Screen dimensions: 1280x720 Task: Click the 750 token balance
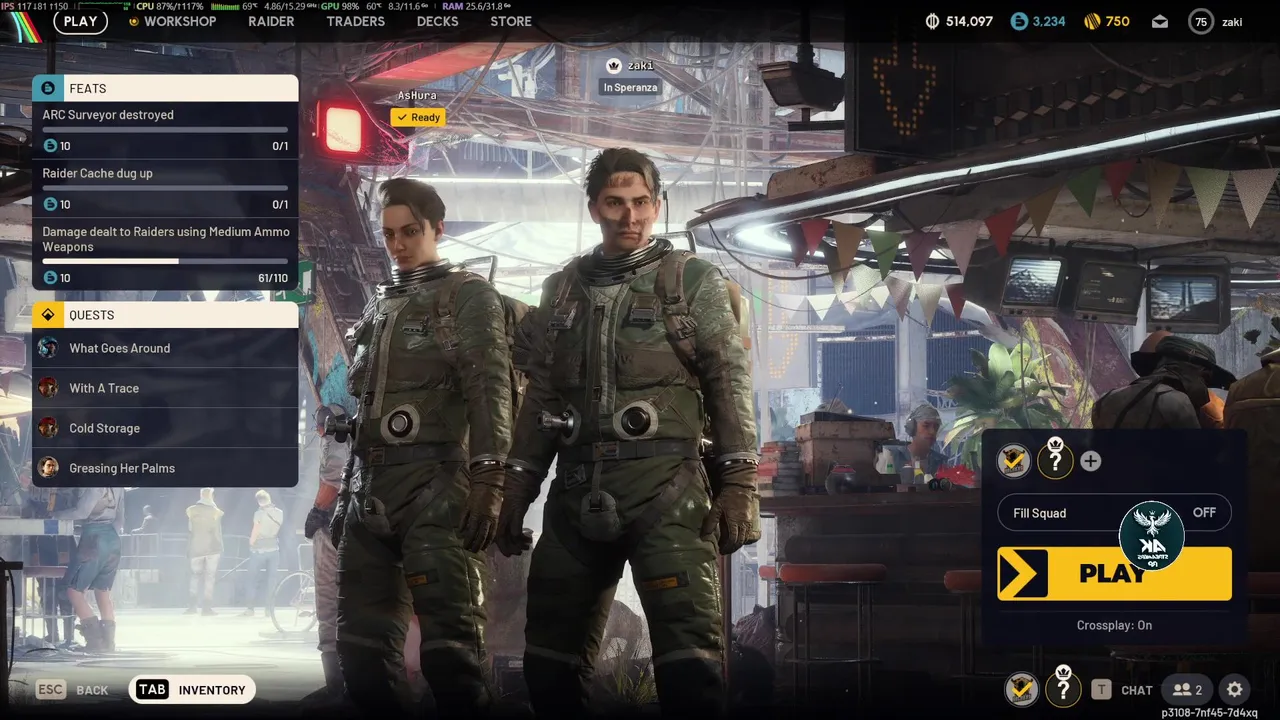(1118, 21)
